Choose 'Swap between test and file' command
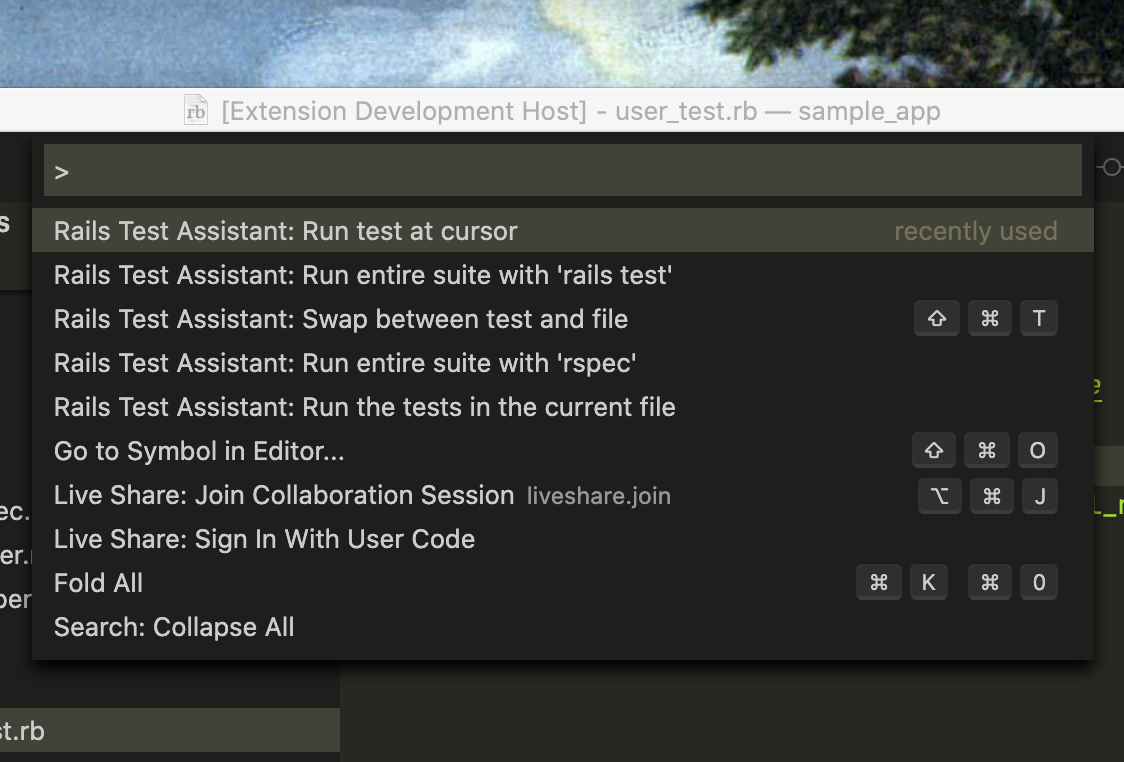1124x762 pixels. pyautogui.click(x=563, y=319)
